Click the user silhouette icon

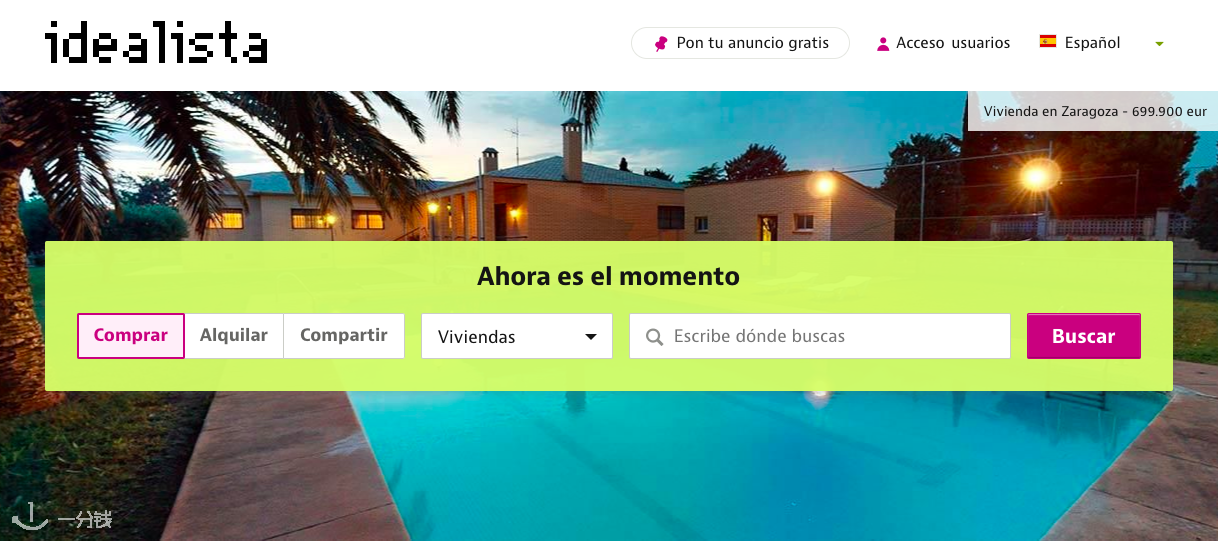(883, 44)
